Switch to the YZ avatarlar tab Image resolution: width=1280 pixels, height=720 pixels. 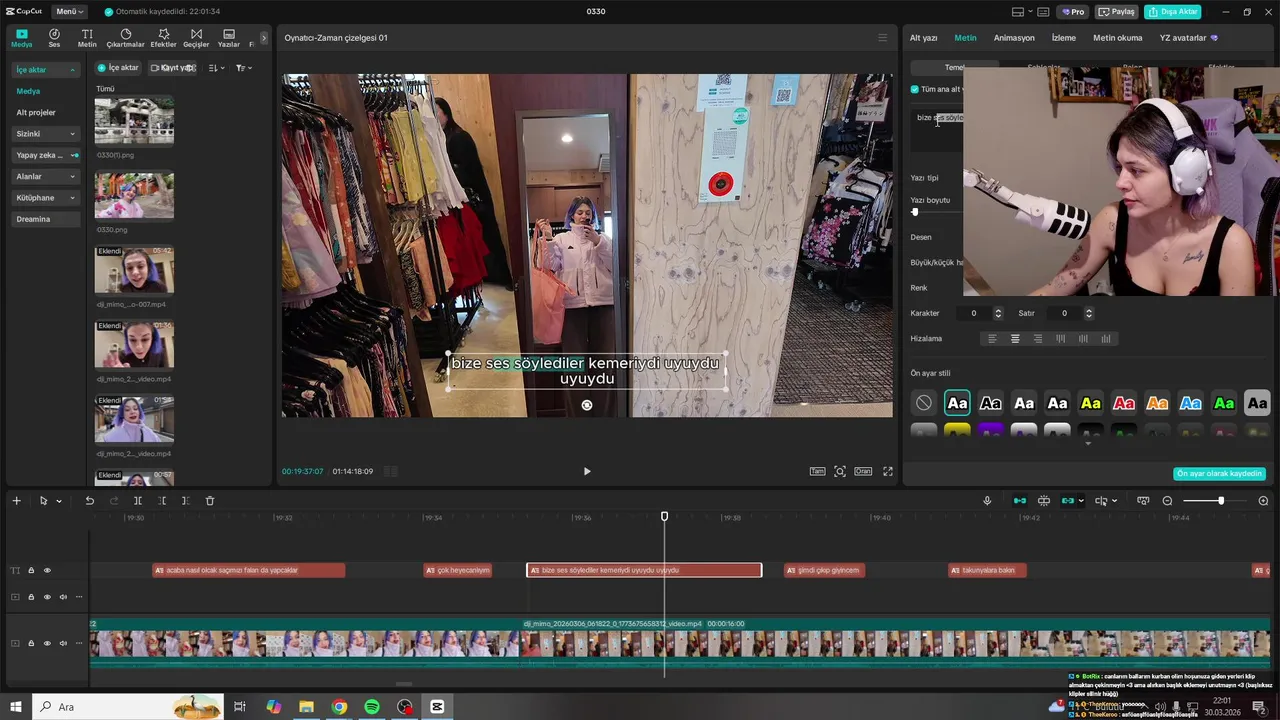point(1188,38)
